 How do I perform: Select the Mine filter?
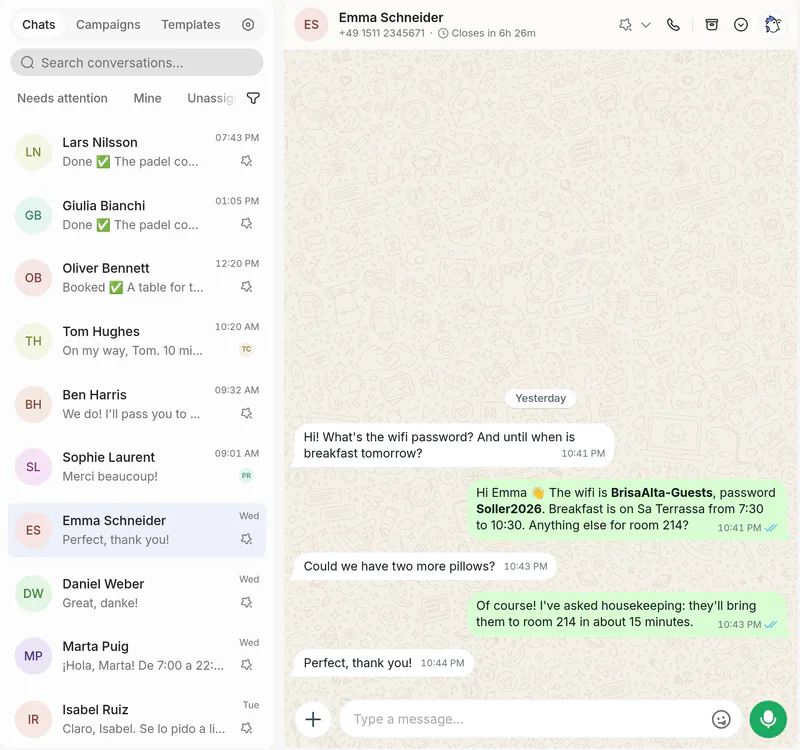(147, 98)
